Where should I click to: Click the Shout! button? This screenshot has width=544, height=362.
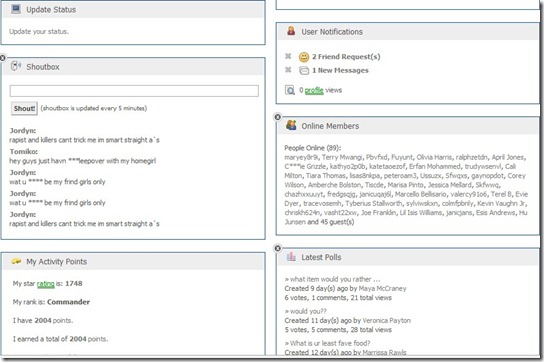coord(24,108)
